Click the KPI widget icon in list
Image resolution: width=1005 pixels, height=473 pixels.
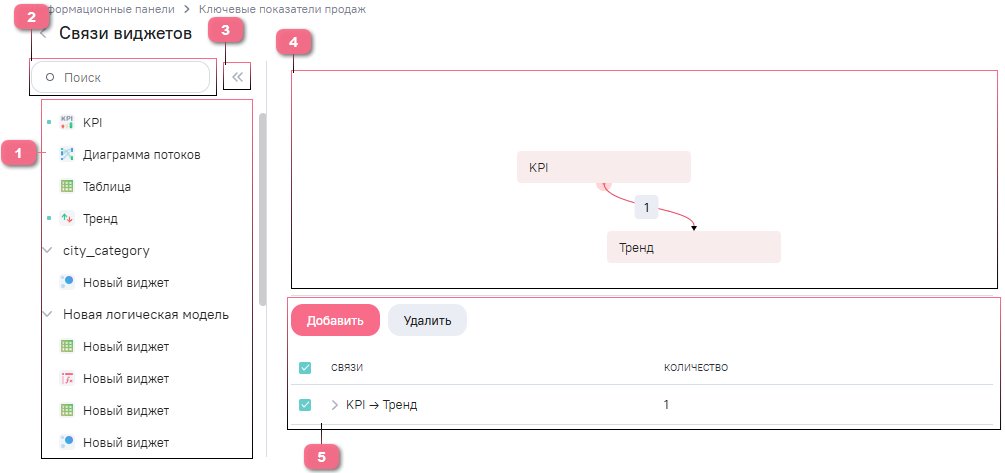[x=67, y=123]
